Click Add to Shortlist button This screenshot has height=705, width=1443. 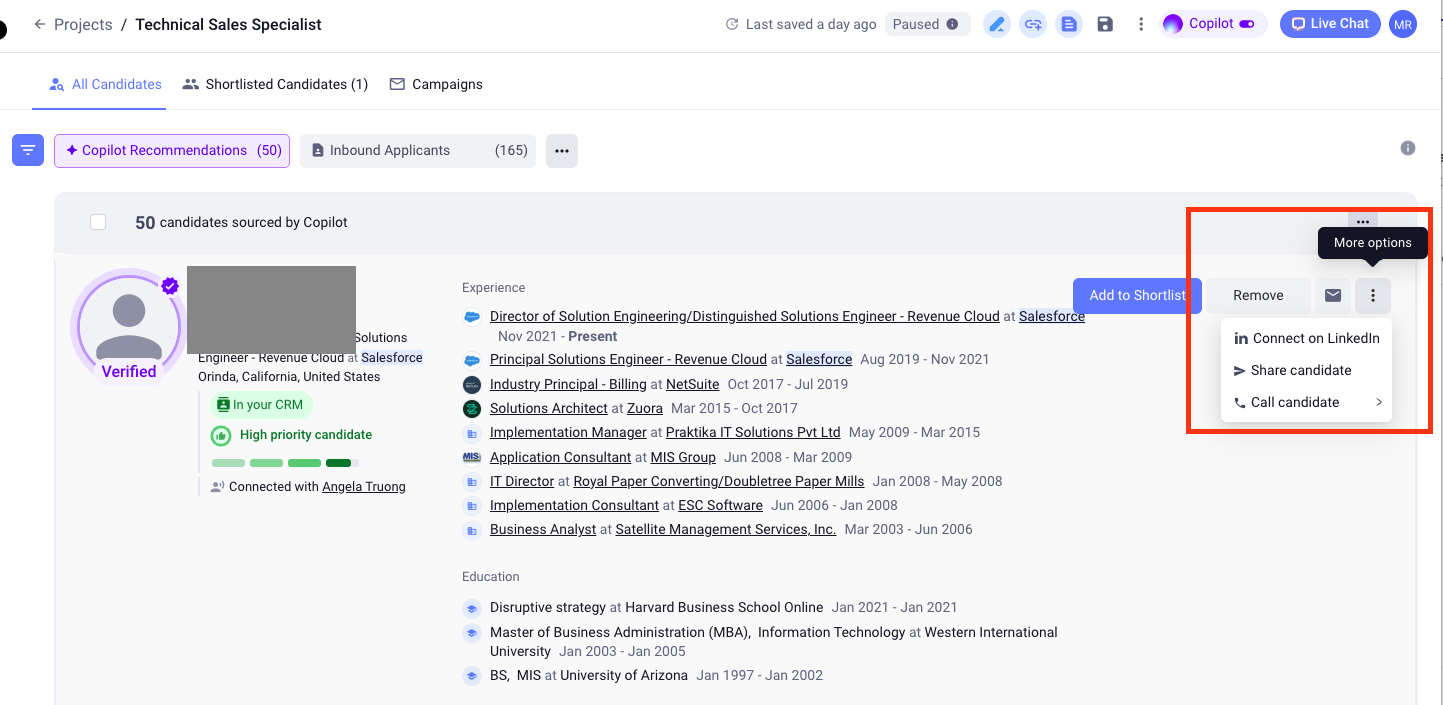pos(1136,295)
